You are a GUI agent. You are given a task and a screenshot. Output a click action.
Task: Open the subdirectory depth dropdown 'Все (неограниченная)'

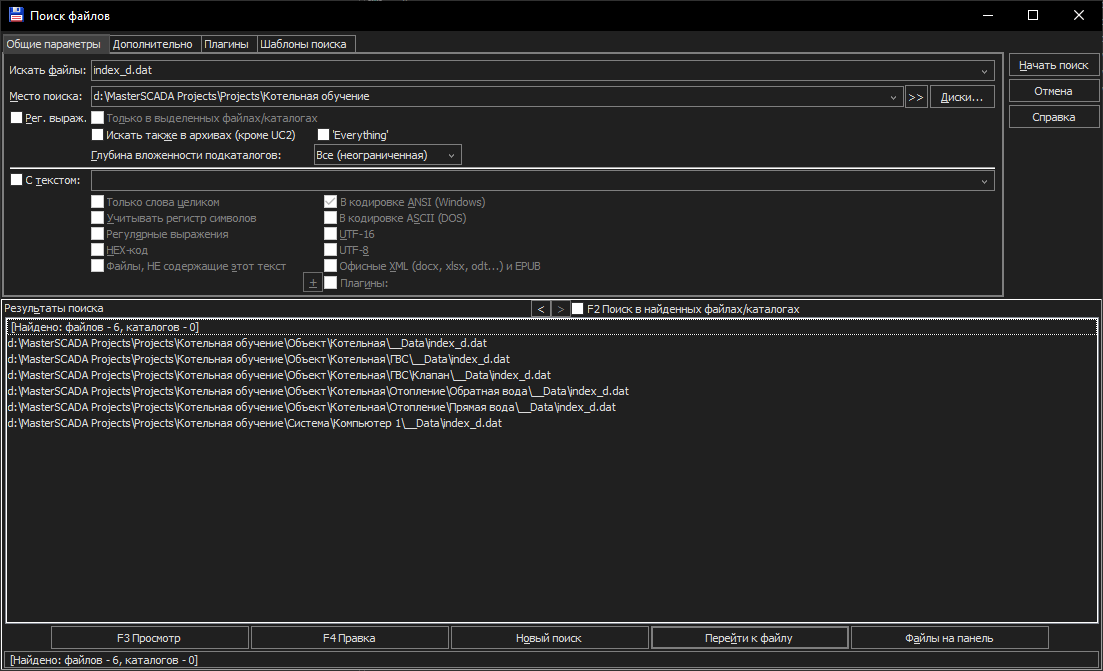[x=388, y=155]
